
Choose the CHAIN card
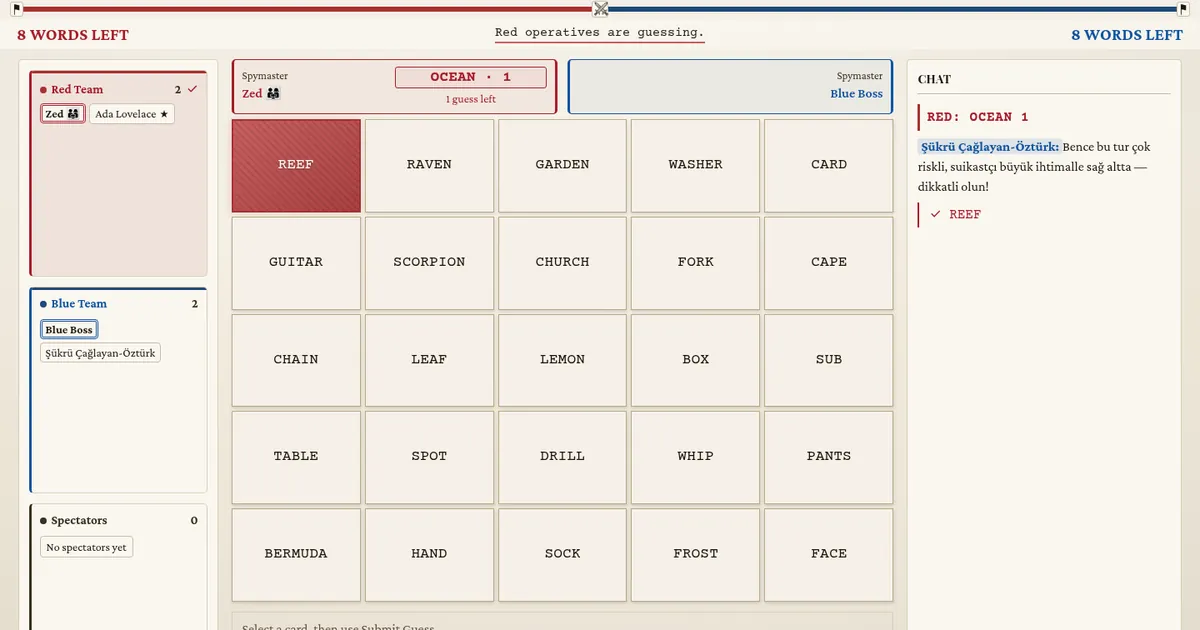click(x=296, y=360)
